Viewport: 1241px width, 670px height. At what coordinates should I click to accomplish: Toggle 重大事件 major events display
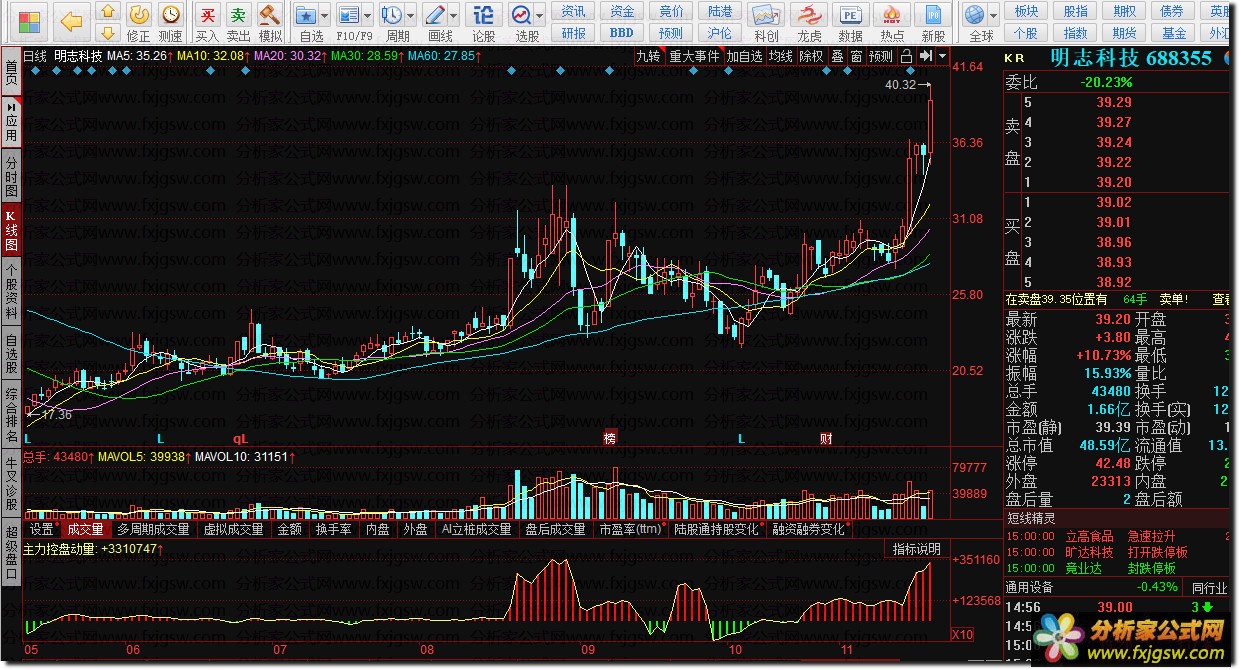[x=695, y=56]
